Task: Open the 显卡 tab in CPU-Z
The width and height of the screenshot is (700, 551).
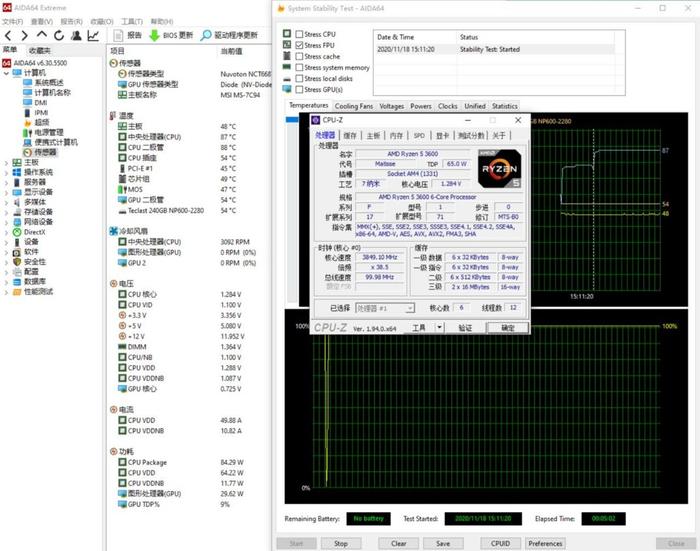Action: [x=442, y=135]
